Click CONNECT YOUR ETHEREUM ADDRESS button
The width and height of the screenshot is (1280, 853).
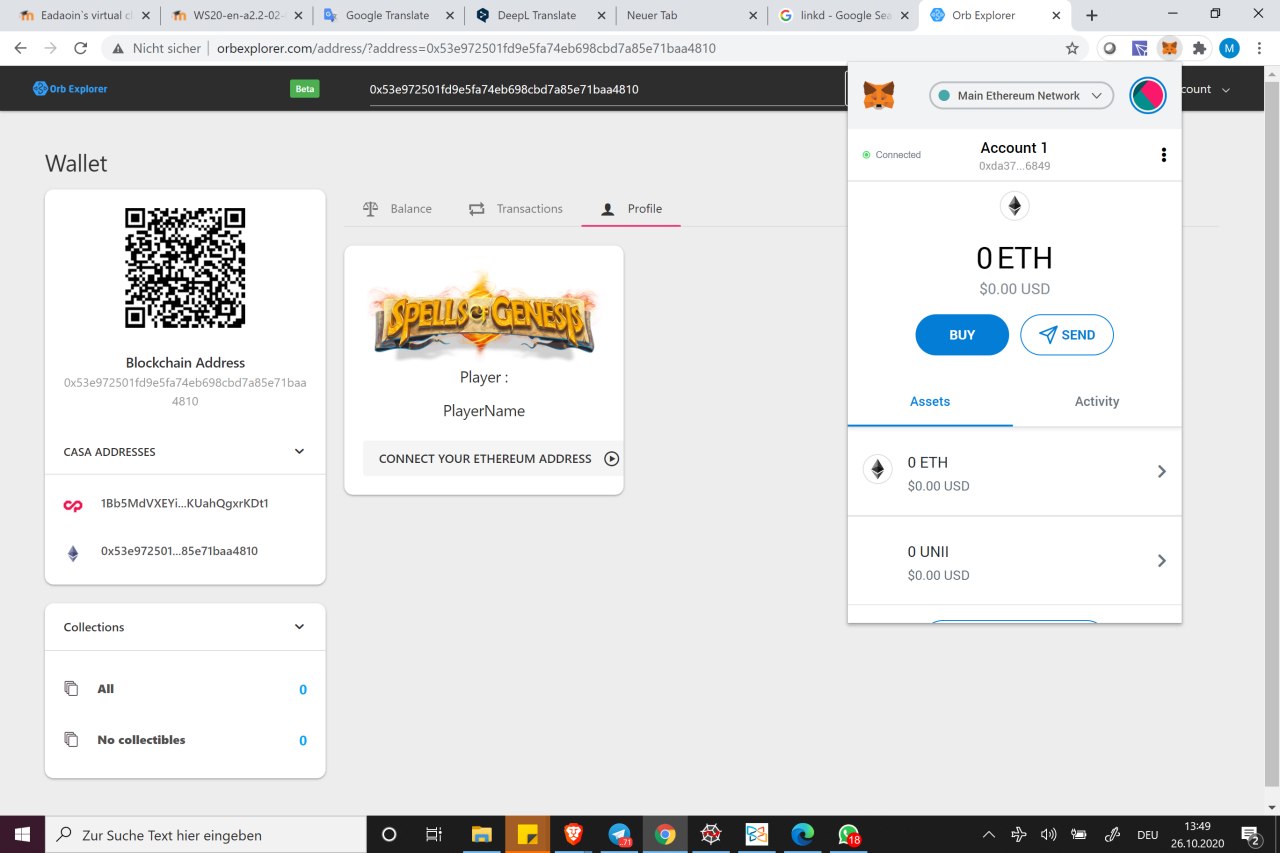(493, 459)
